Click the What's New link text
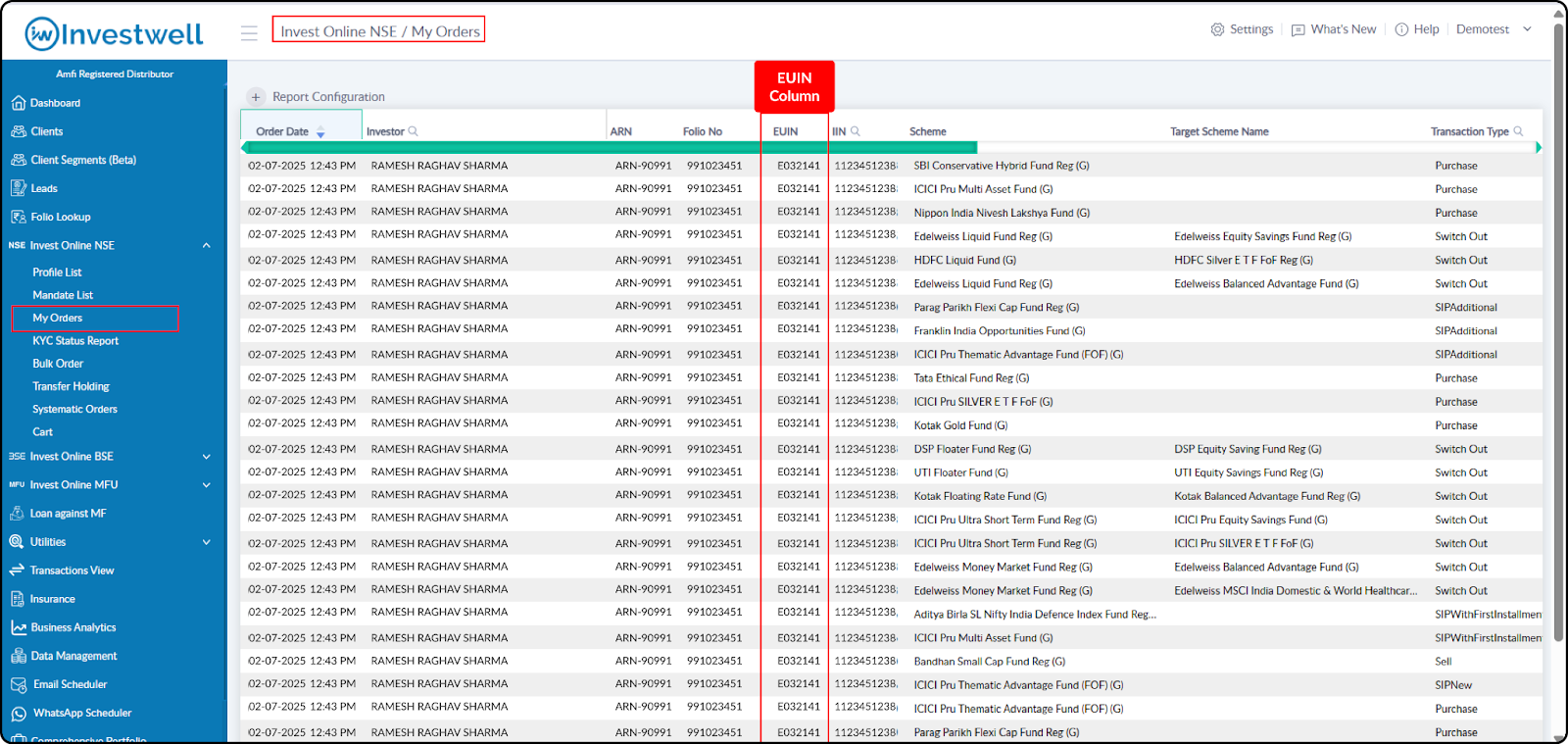Viewport: 1568px width, 744px height. [x=1344, y=29]
